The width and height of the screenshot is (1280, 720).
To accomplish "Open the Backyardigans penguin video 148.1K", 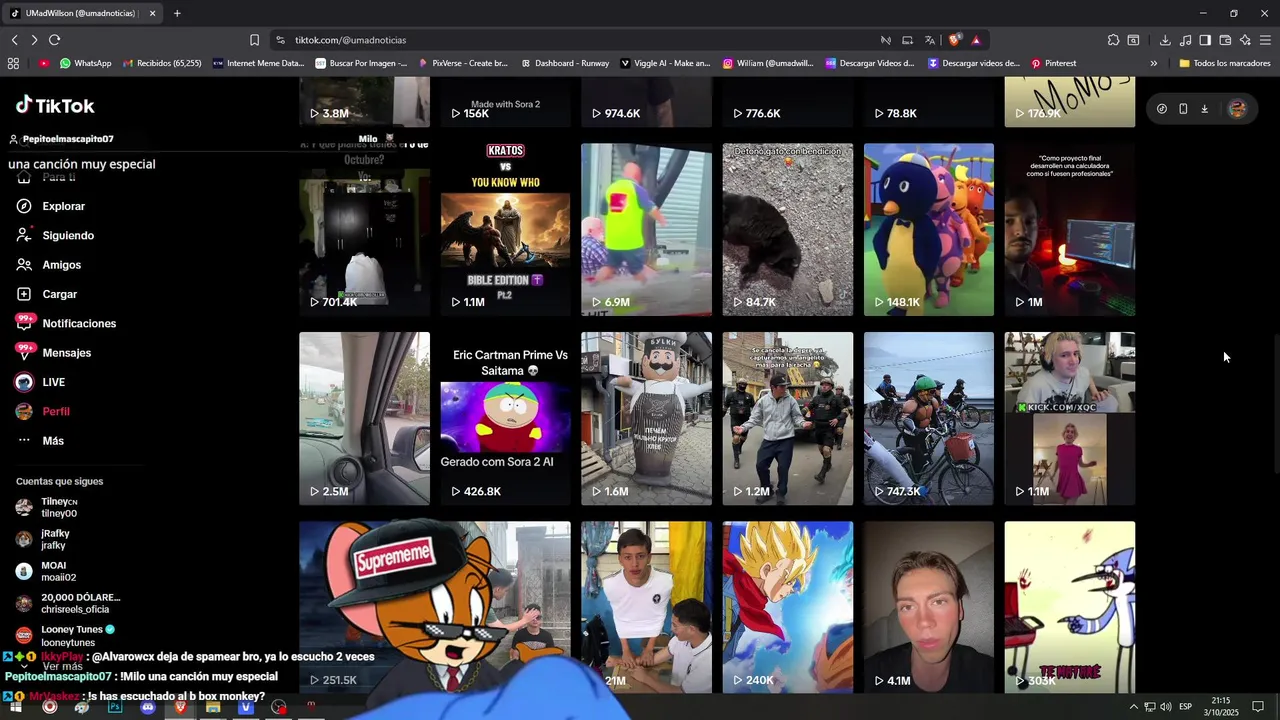I will tap(929, 229).
